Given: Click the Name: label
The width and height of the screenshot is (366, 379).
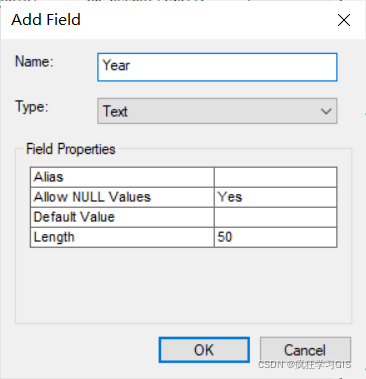Looking at the screenshot, I should [x=34, y=61].
